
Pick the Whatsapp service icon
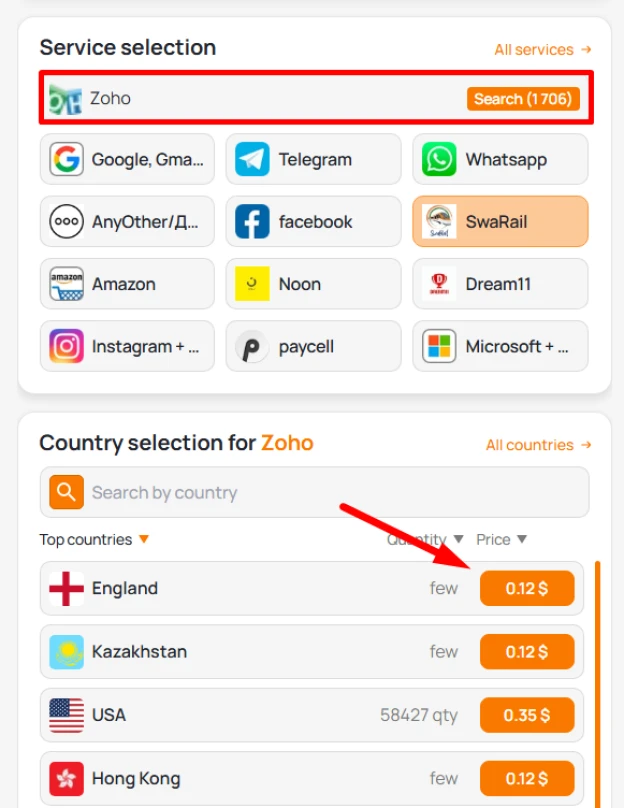tap(439, 159)
